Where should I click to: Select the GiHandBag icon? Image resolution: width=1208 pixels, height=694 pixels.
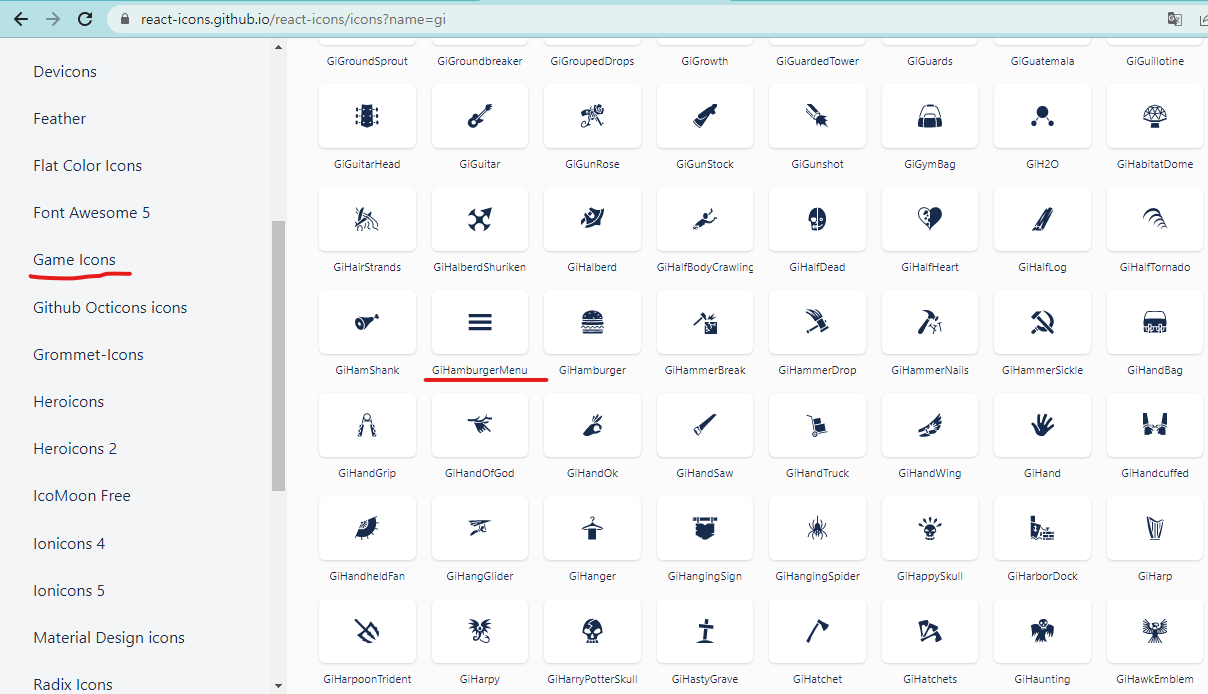(1155, 322)
